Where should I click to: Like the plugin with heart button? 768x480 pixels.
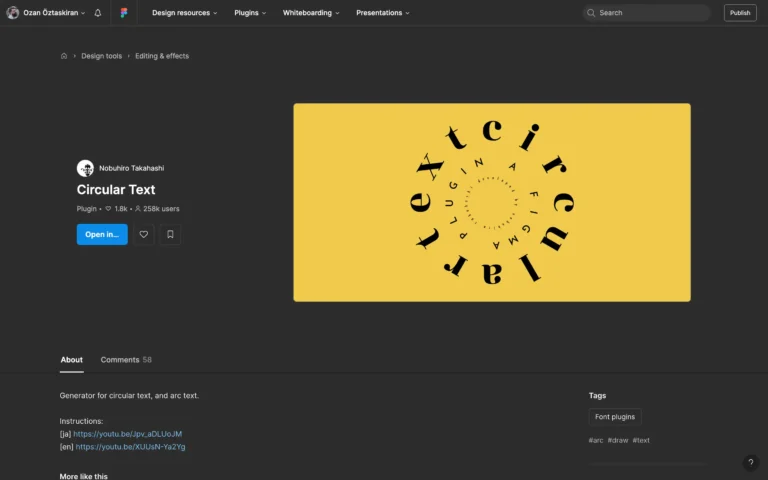[x=144, y=235]
